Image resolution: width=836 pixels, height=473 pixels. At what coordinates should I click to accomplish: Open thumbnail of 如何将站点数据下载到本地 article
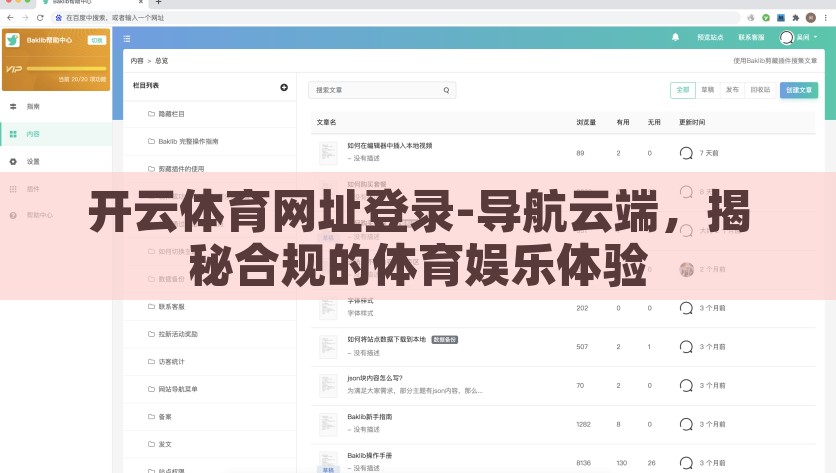pos(328,347)
